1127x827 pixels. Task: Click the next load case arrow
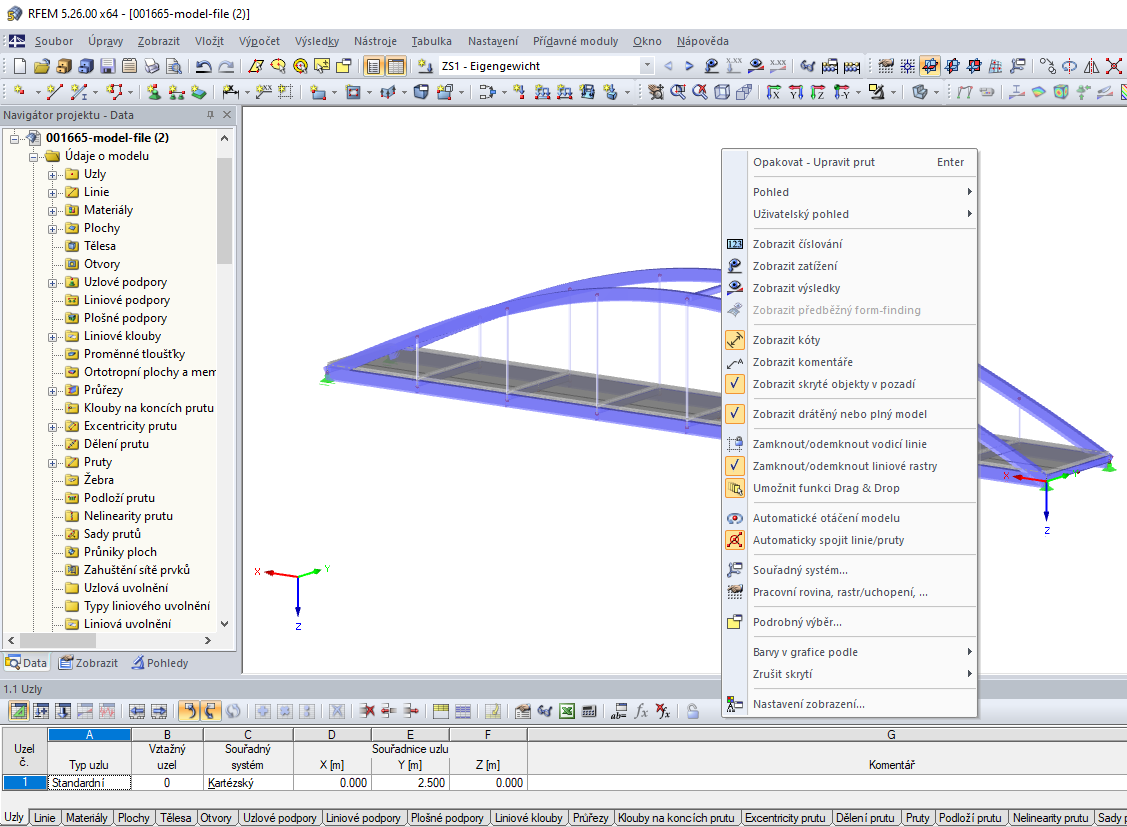click(x=689, y=66)
